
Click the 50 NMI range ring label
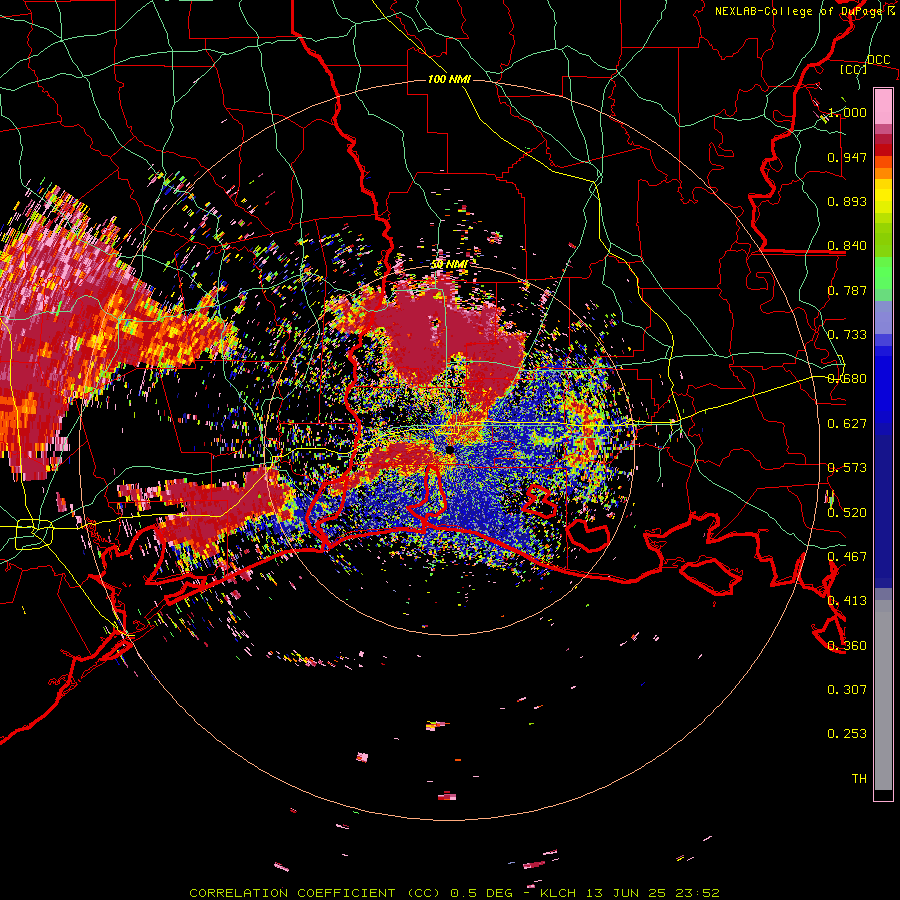click(449, 264)
